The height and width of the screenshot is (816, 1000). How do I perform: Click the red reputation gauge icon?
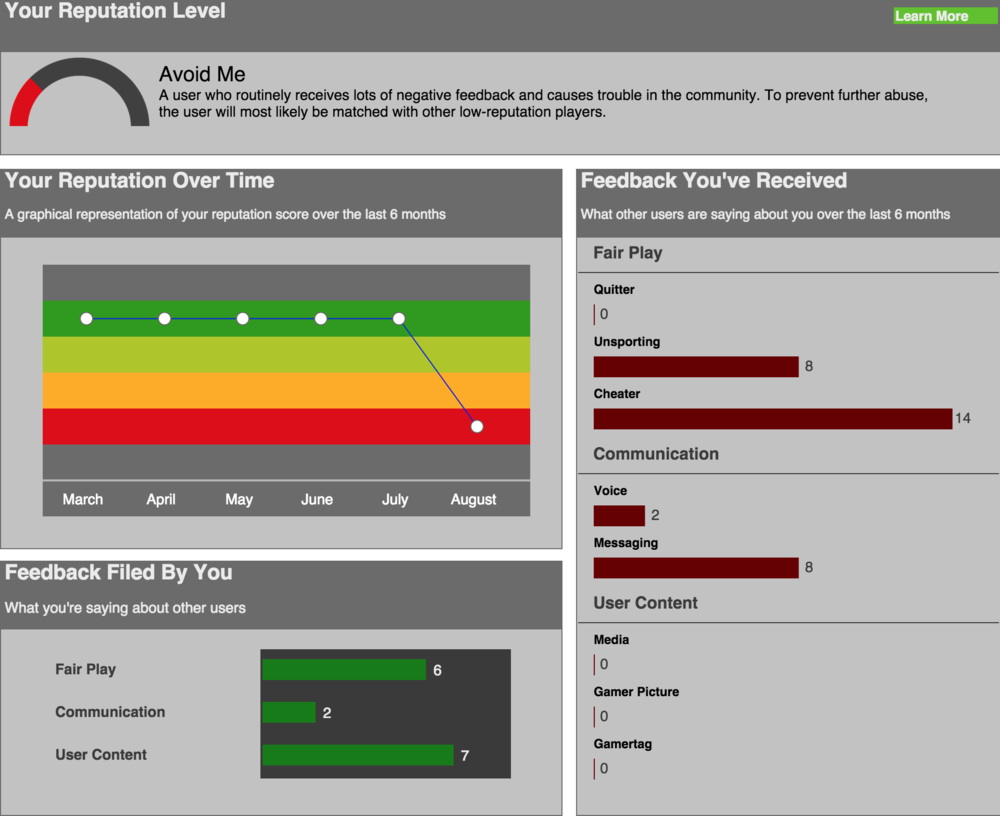(78, 93)
